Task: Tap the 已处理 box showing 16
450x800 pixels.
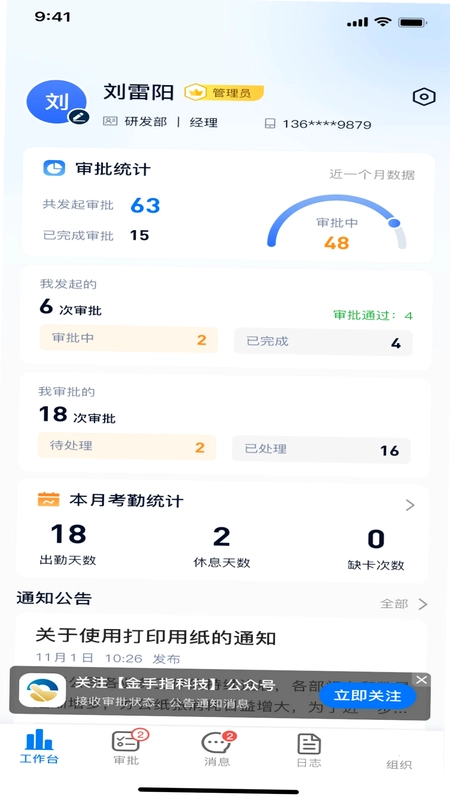Action: (x=321, y=449)
